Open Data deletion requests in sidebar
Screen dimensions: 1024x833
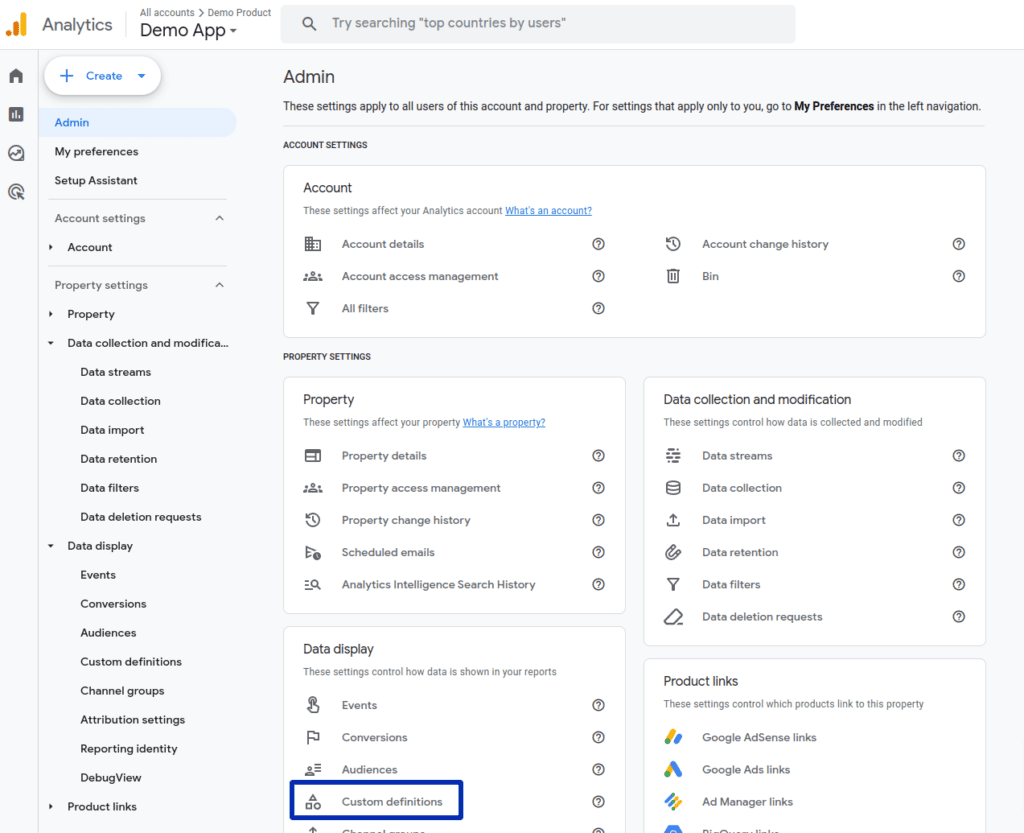[x=140, y=517]
